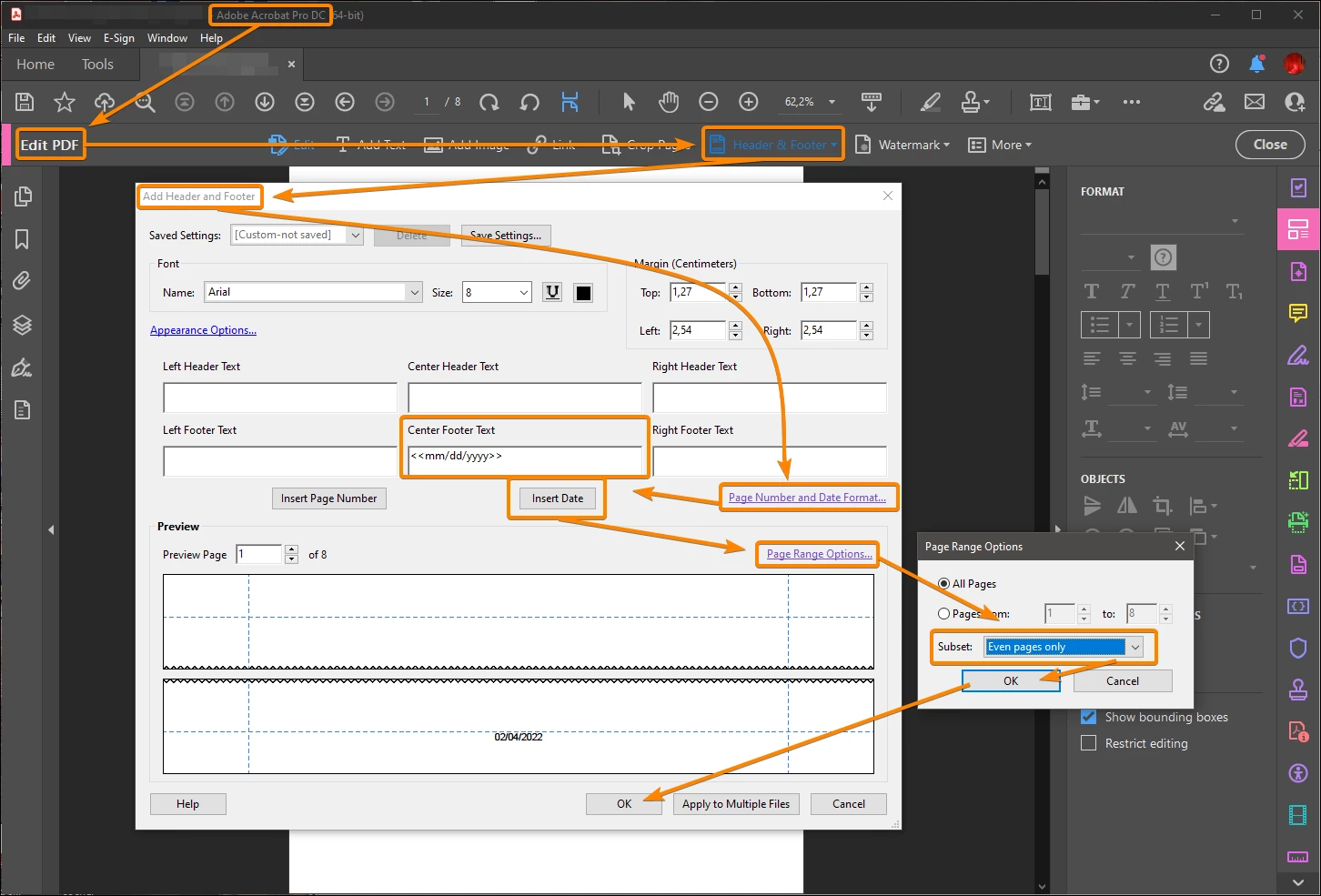Open the Subset Even pages only dropdown
The width and height of the screenshot is (1321, 896).
coord(1064,647)
